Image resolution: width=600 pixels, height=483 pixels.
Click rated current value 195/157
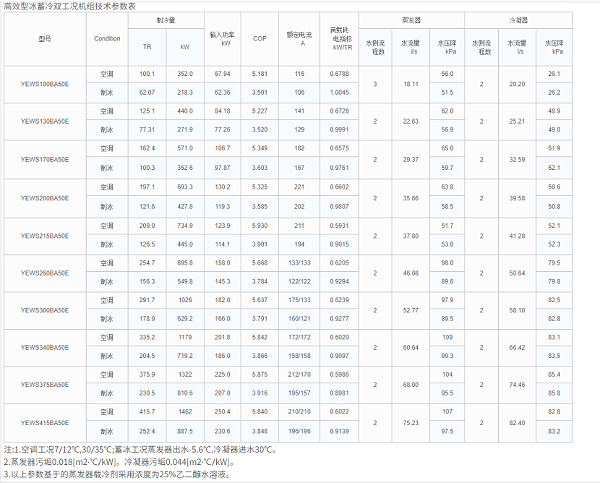tap(299, 393)
